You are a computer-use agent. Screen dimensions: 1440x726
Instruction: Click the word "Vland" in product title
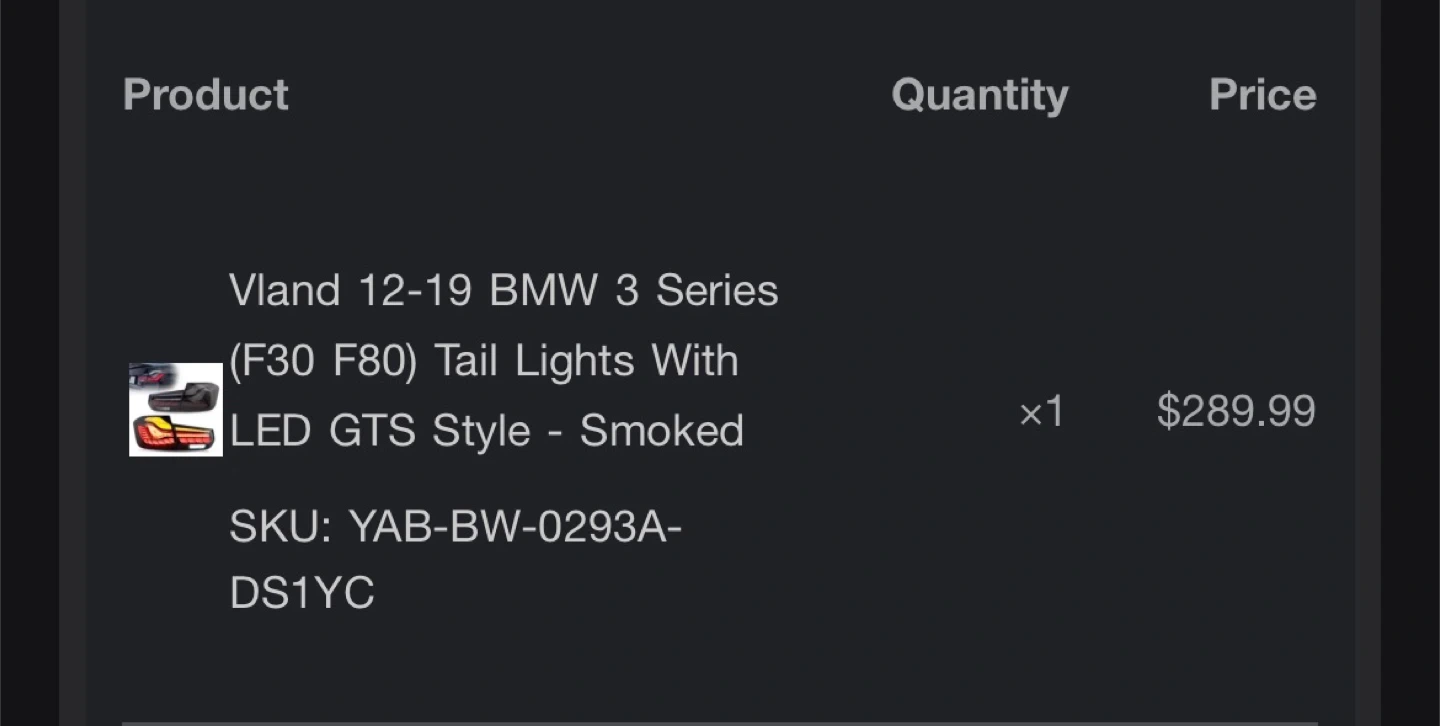coord(284,291)
